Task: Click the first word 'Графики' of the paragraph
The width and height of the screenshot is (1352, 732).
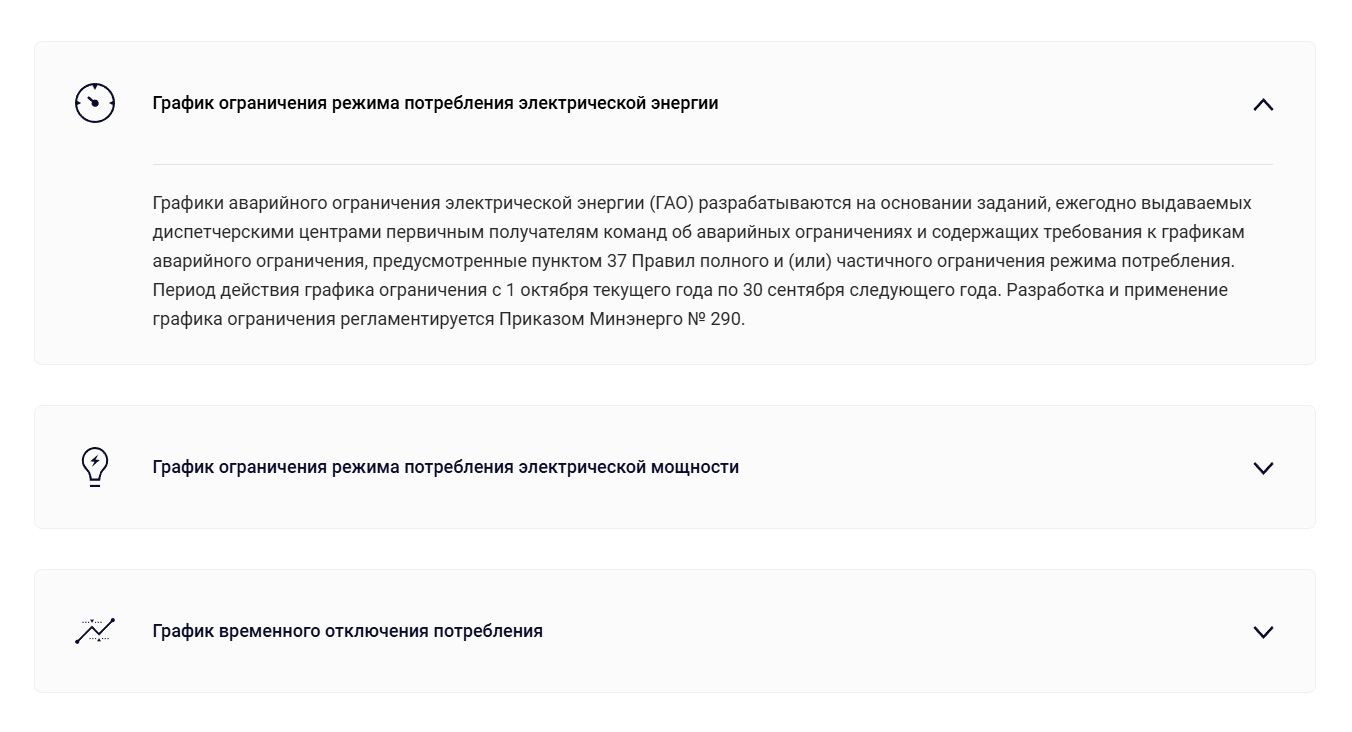Action: tap(188, 203)
